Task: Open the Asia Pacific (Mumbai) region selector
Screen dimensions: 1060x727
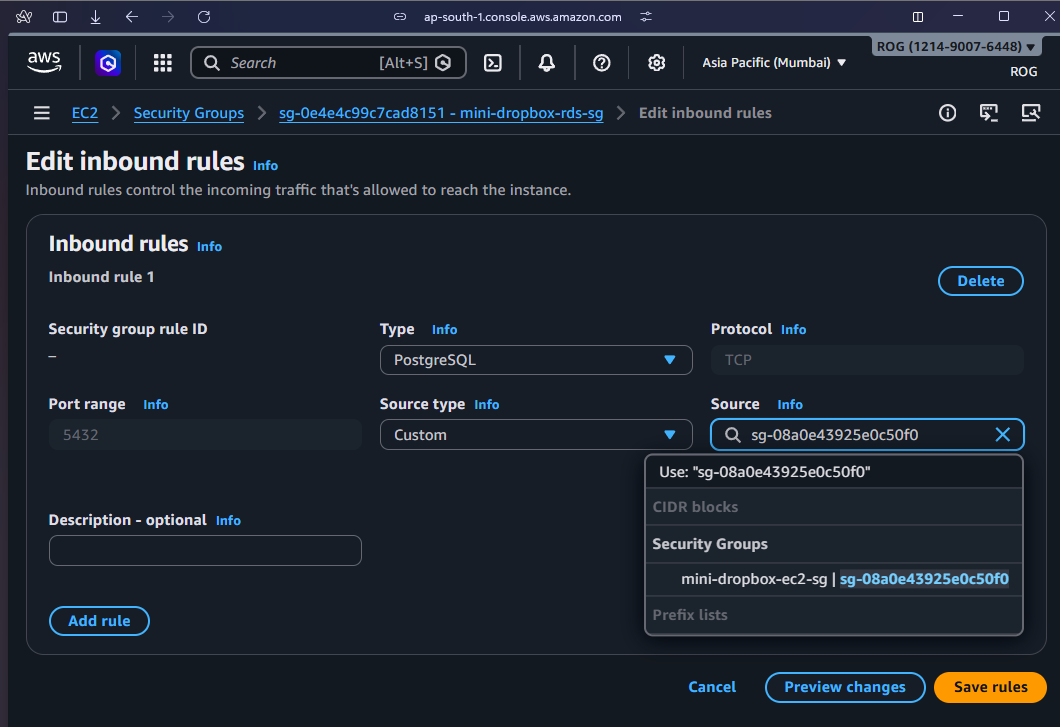Action: 774,63
